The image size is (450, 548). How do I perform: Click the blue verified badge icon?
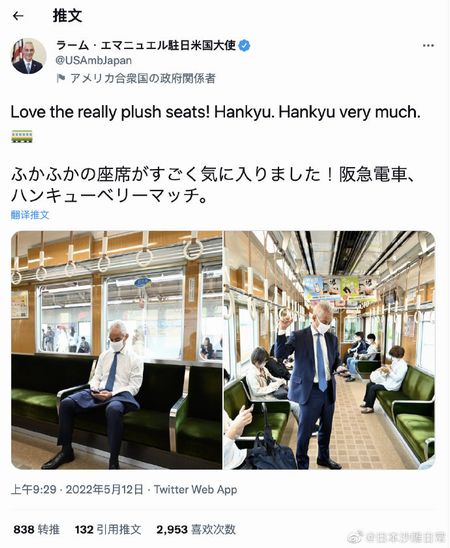(x=244, y=45)
